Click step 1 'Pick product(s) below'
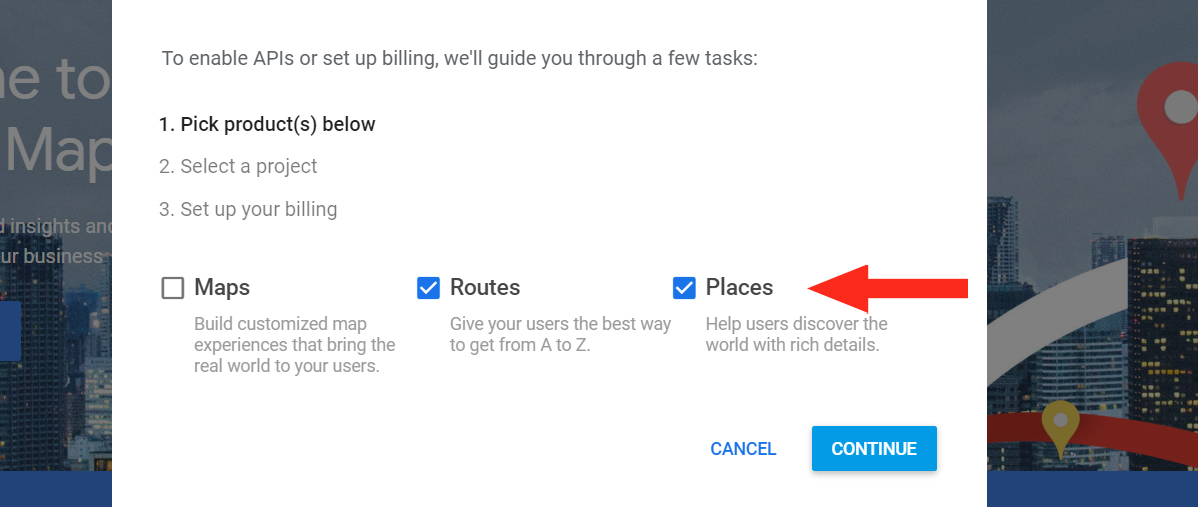The image size is (1198, 507). click(267, 125)
